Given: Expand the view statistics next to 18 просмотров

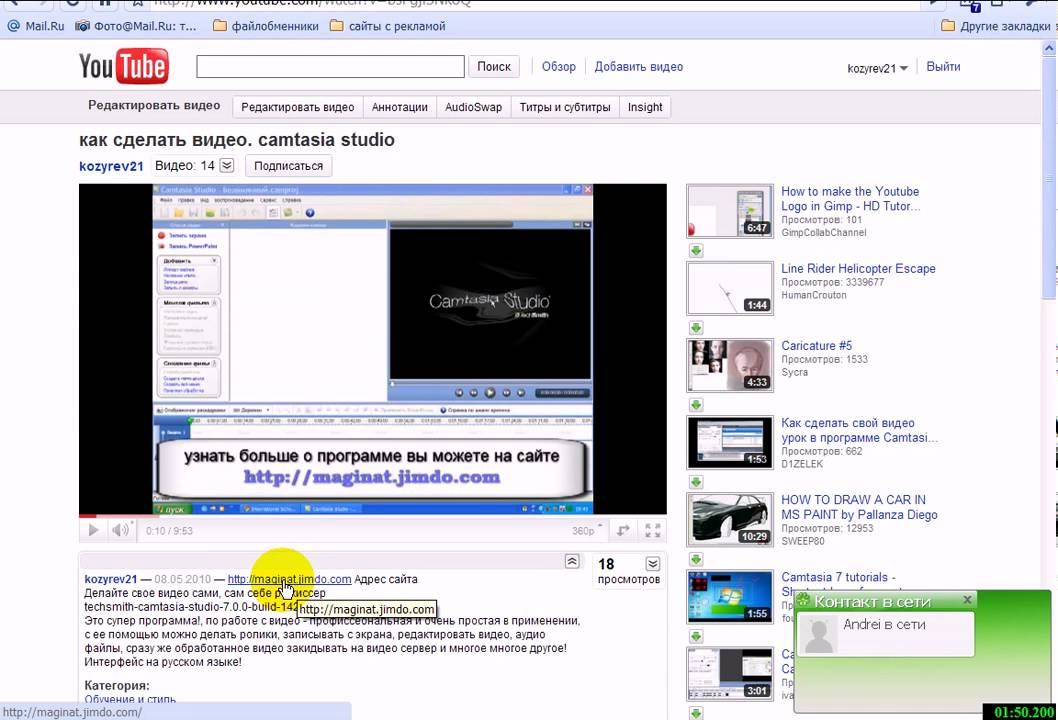Looking at the screenshot, I should click(x=652, y=564).
